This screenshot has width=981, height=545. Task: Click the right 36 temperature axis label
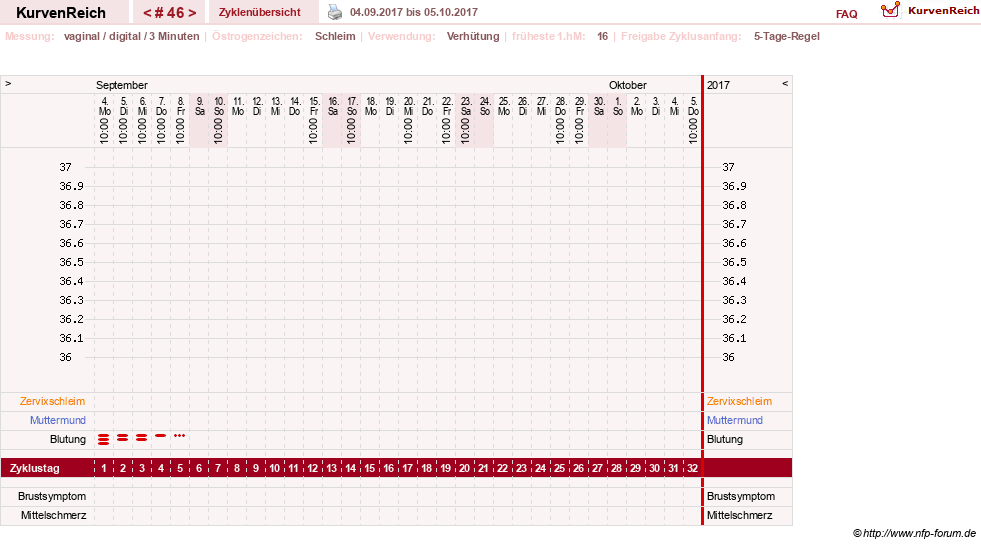click(x=728, y=357)
